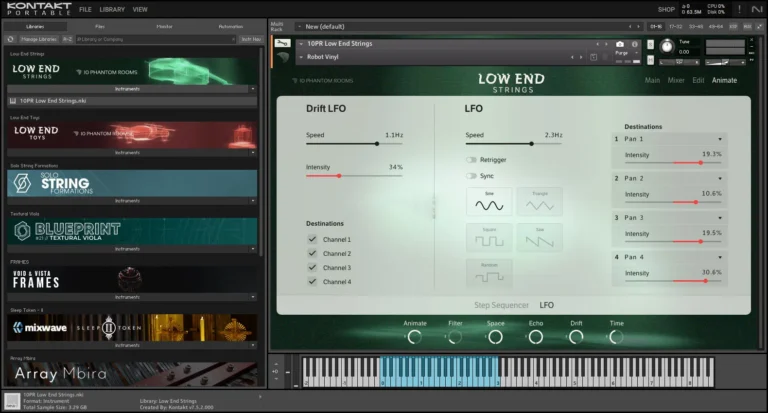Click the refresh libraries icon

pos(11,39)
